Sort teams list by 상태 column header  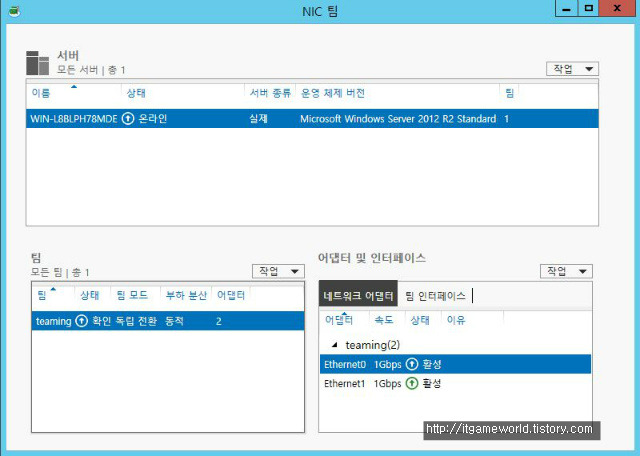(x=90, y=296)
